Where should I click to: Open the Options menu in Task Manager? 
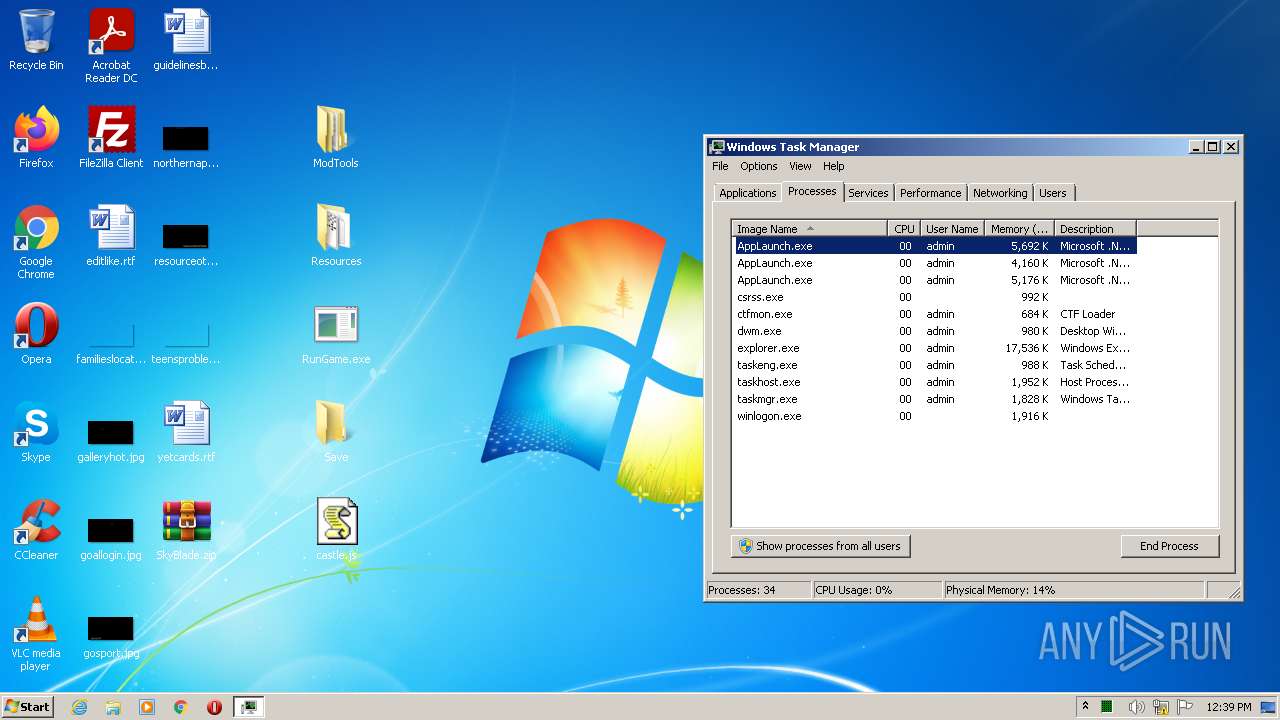coord(758,166)
